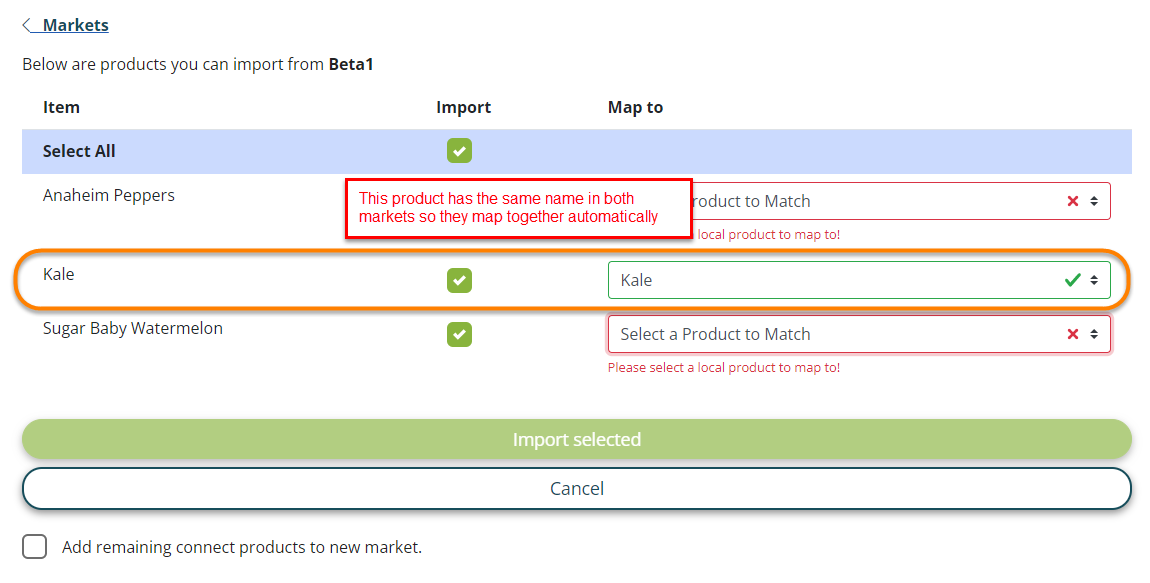Screen dimensions: 1150x583
Task: Expand the Anaheim Peppers mapping dropdown arrows
Action: pyautogui.click(x=1094, y=201)
